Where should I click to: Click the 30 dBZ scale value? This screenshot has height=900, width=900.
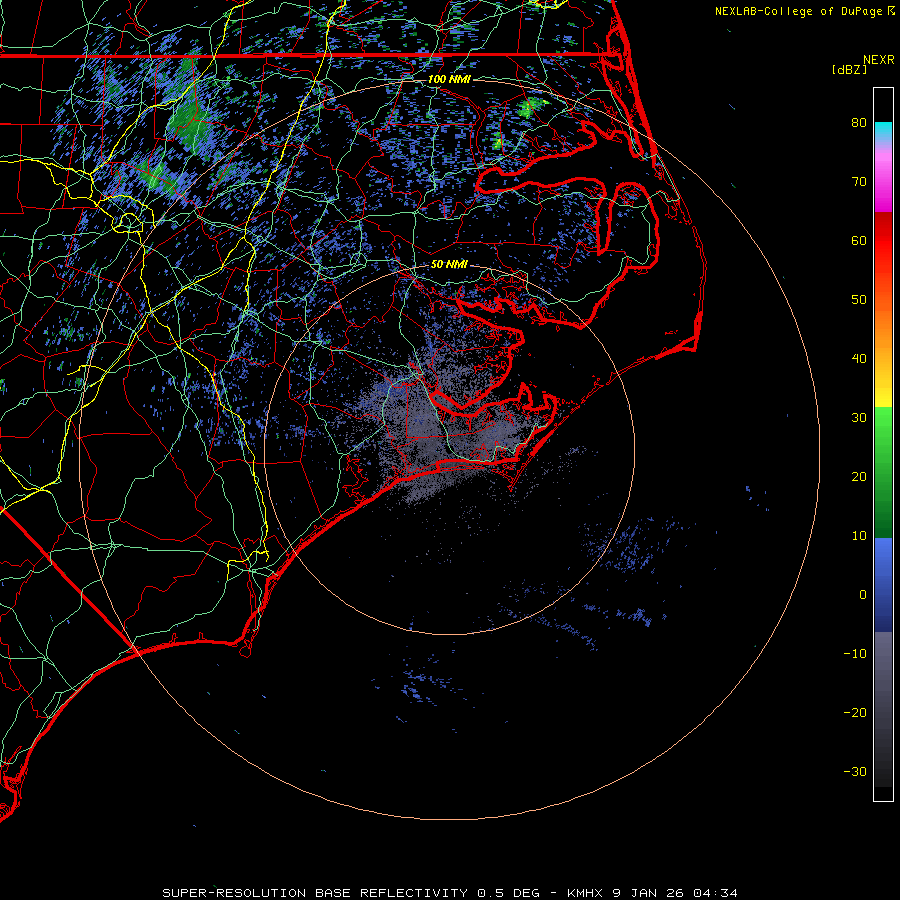[x=859, y=418]
